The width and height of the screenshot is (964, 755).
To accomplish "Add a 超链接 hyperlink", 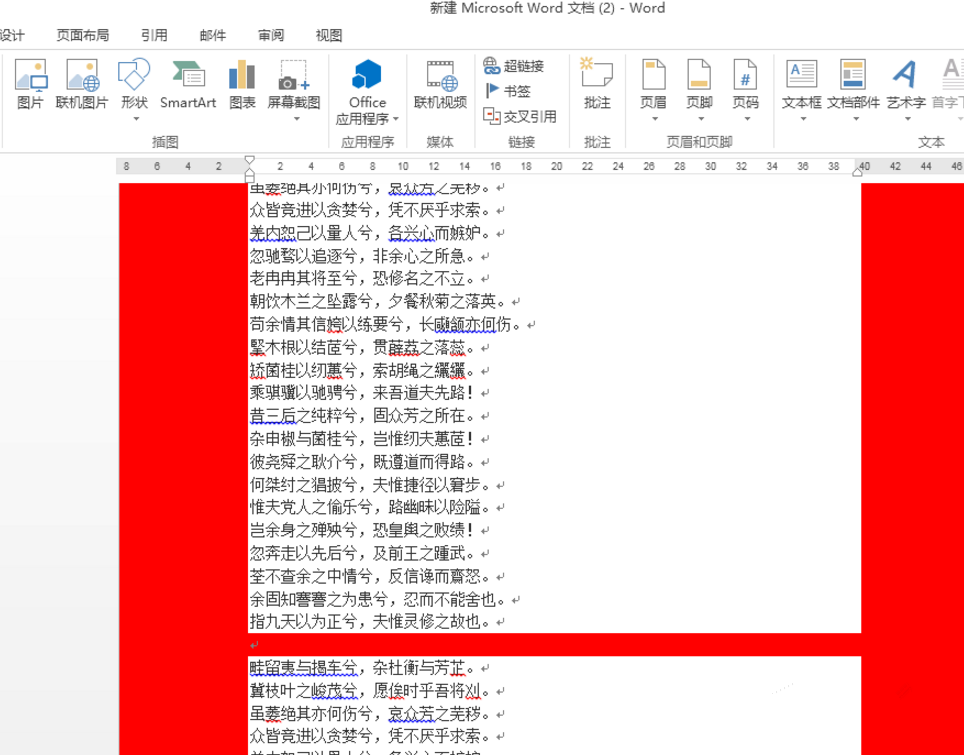I will (x=514, y=66).
